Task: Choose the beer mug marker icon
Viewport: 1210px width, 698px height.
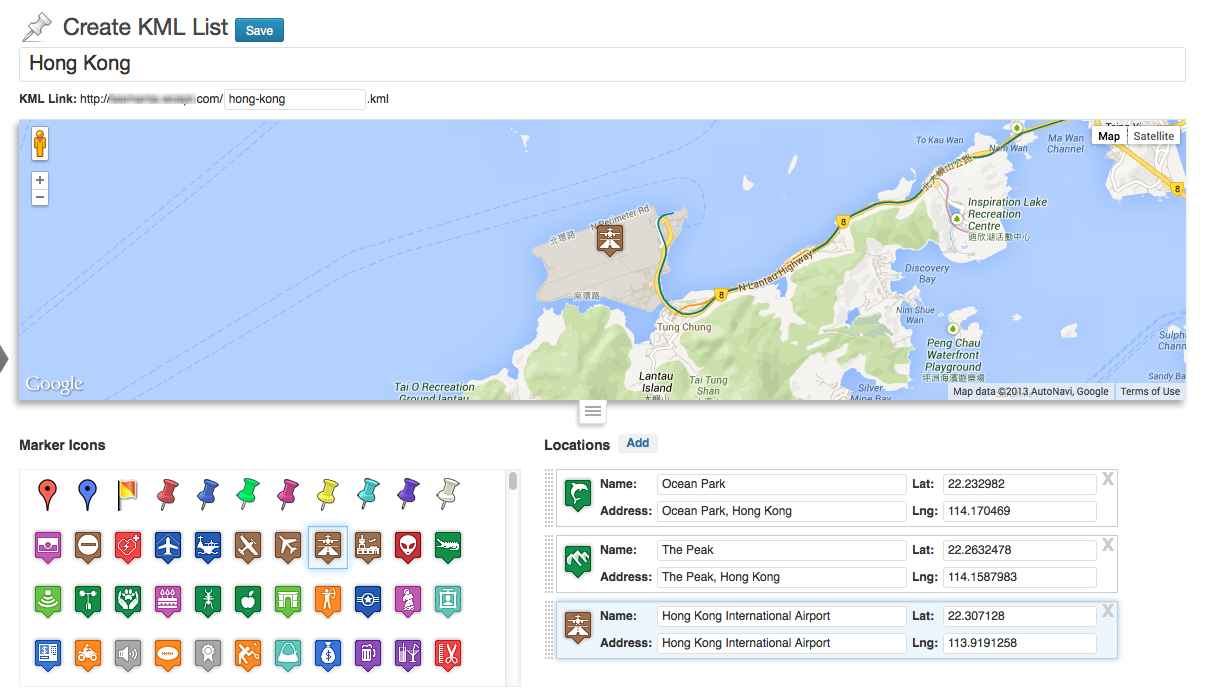Action: (368, 655)
